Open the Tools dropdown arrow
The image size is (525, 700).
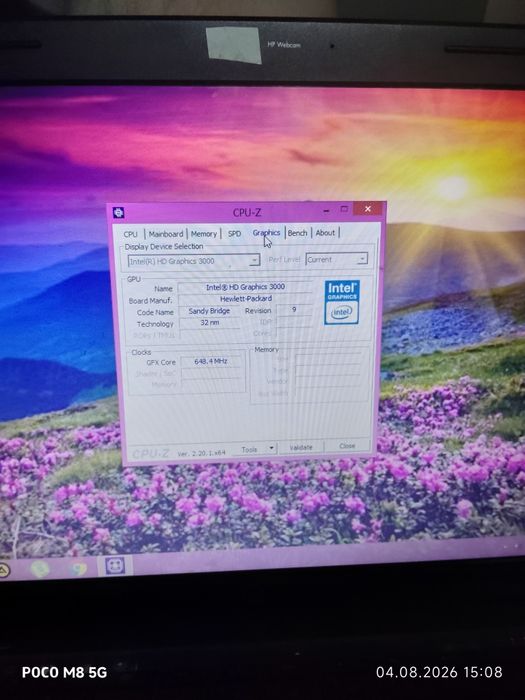271,448
